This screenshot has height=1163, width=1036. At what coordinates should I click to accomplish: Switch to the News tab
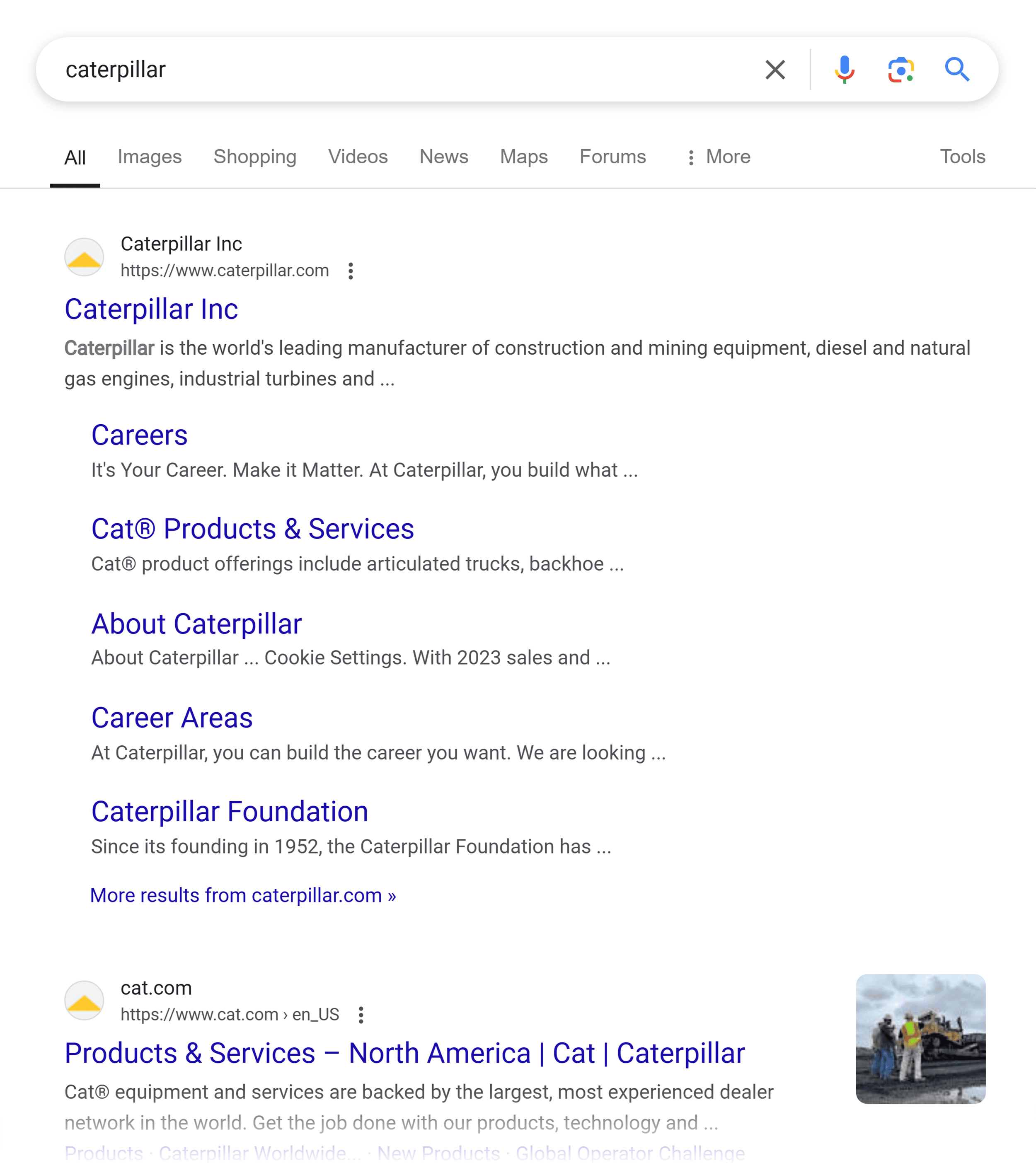(444, 157)
